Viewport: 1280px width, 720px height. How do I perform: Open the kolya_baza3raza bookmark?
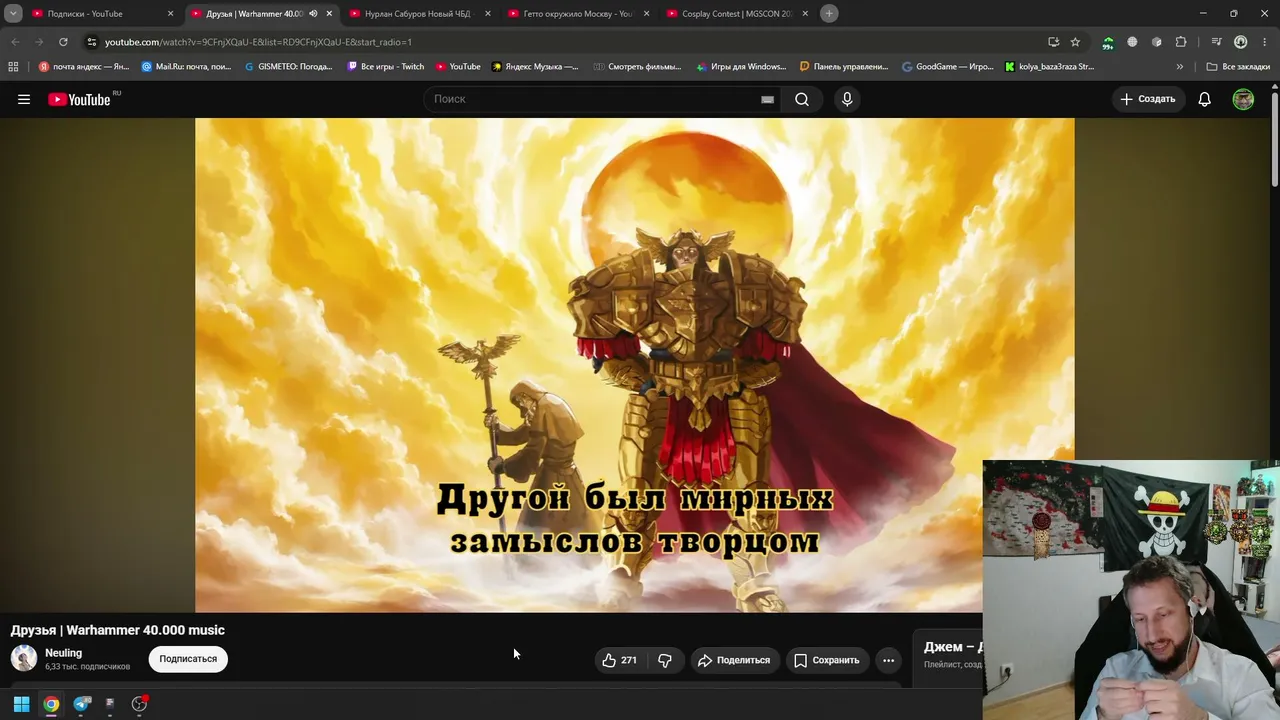click(1049, 67)
